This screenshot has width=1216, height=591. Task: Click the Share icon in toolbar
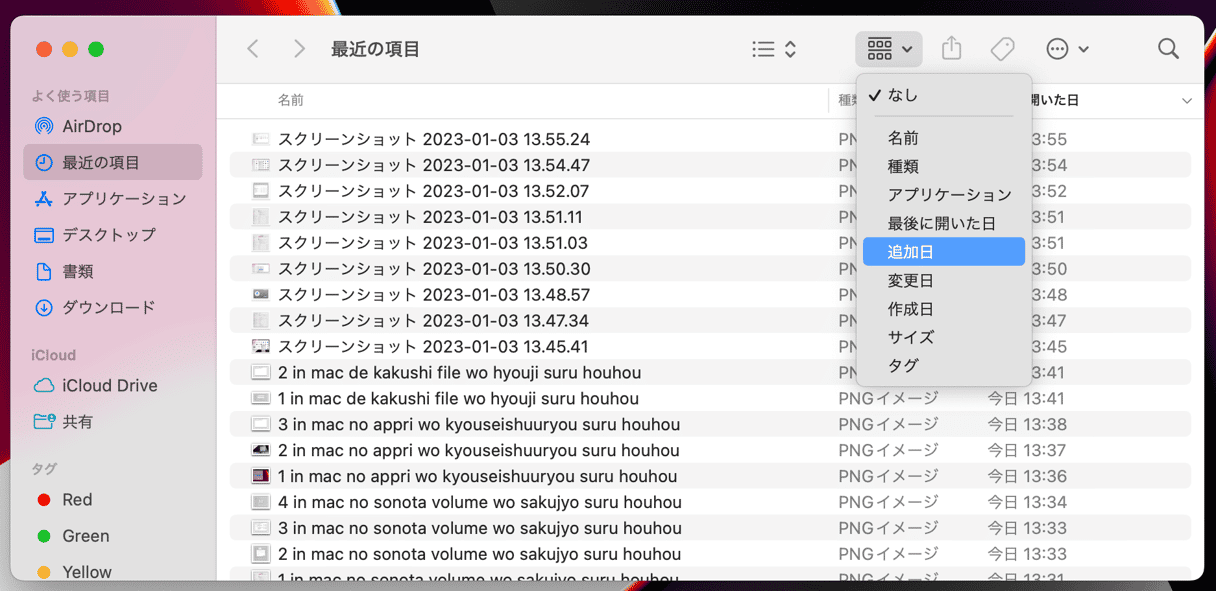click(952, 49)
